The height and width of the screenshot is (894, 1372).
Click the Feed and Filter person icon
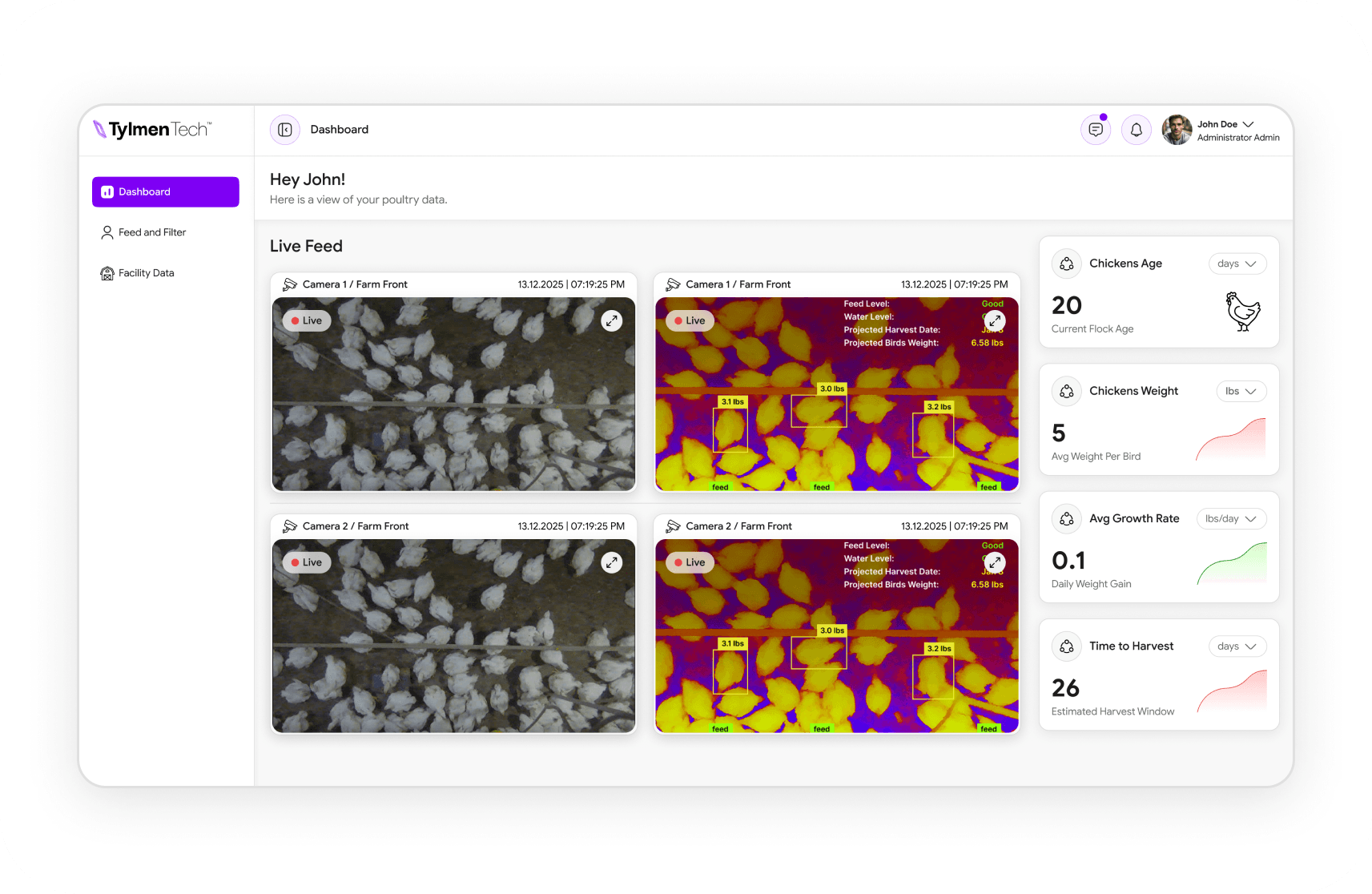pyautogui.click(x=107, y=232)
